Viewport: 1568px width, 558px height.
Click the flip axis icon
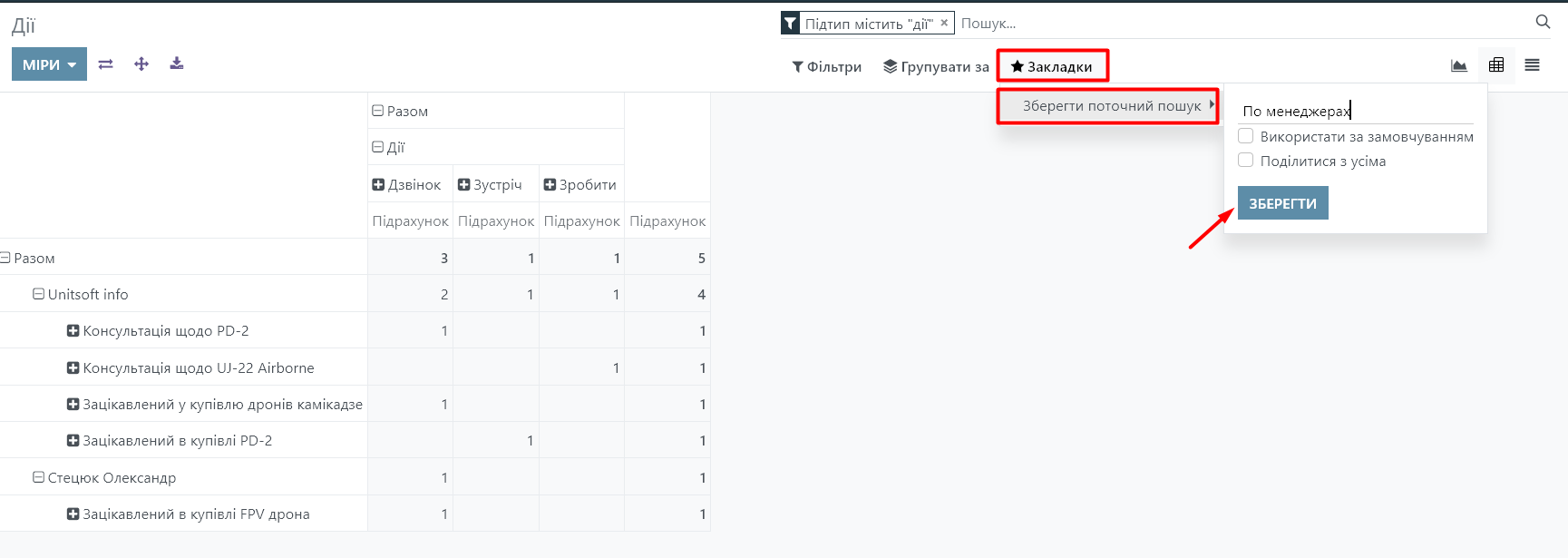coord(106,64)
